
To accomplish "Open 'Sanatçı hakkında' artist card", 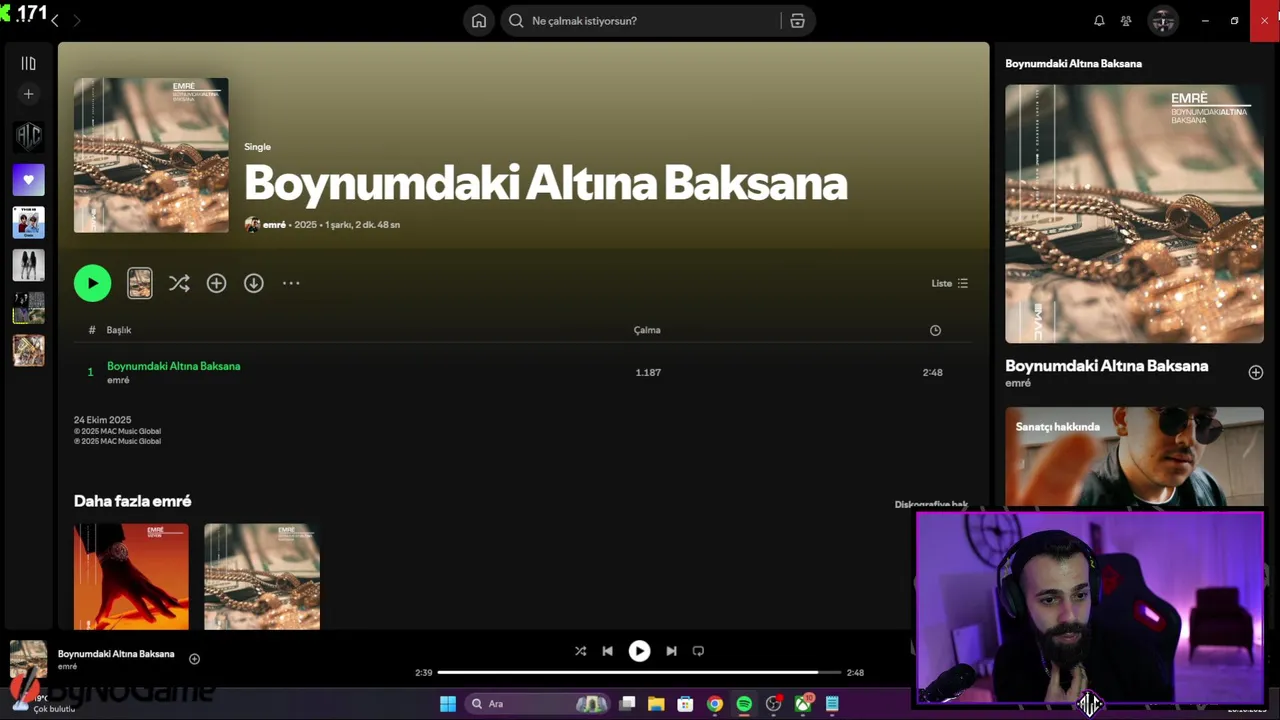I will (x=1134, y=457).
